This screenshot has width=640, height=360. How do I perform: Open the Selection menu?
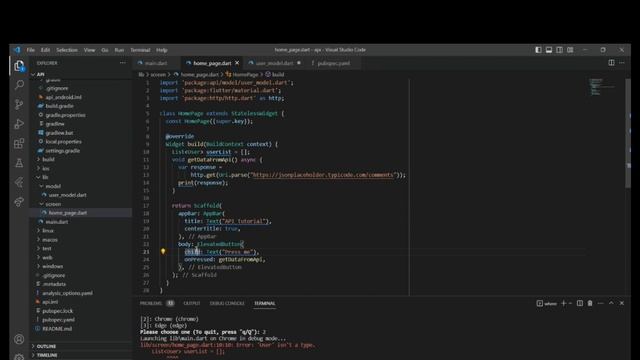[67, 50]
